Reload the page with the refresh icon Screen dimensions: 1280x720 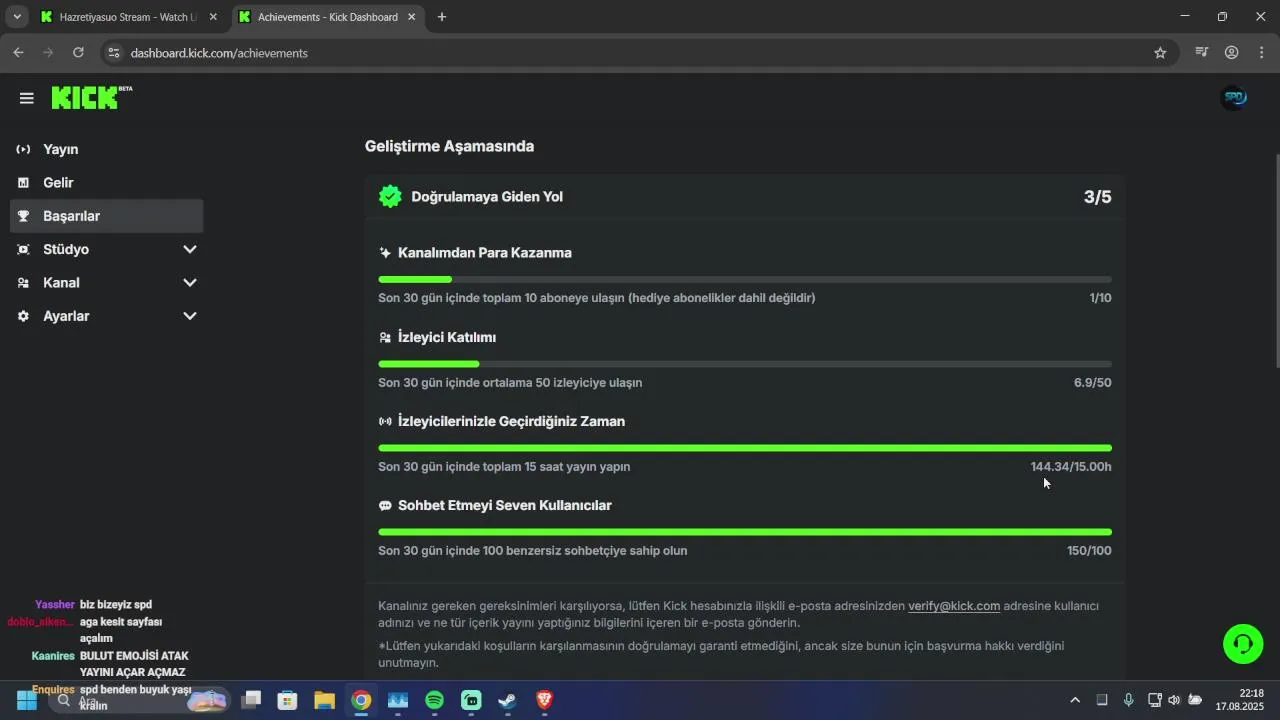78,53
